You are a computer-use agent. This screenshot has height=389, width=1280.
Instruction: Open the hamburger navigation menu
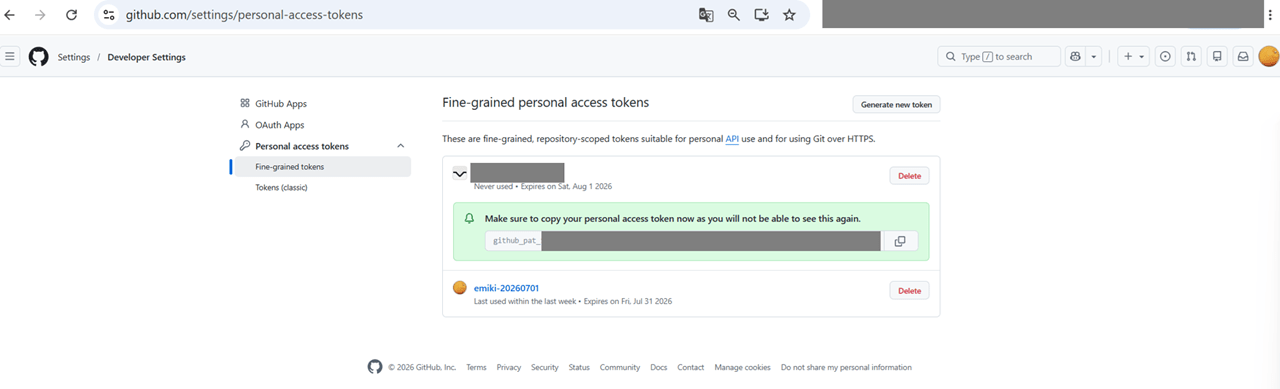[x=10, y=57]
